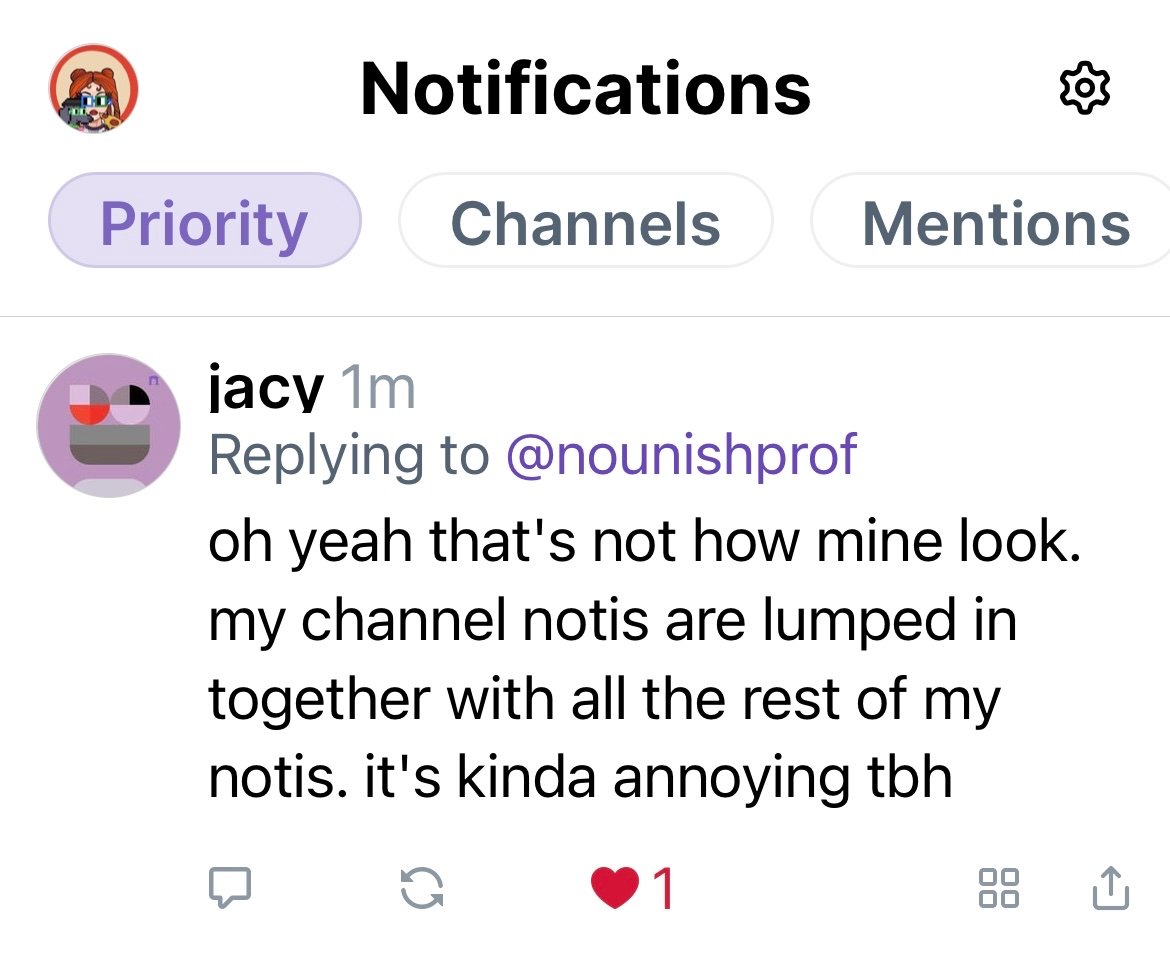Tap jacy's username to view profile
This screenshot has width=1170, height=960.
point(264,390)
